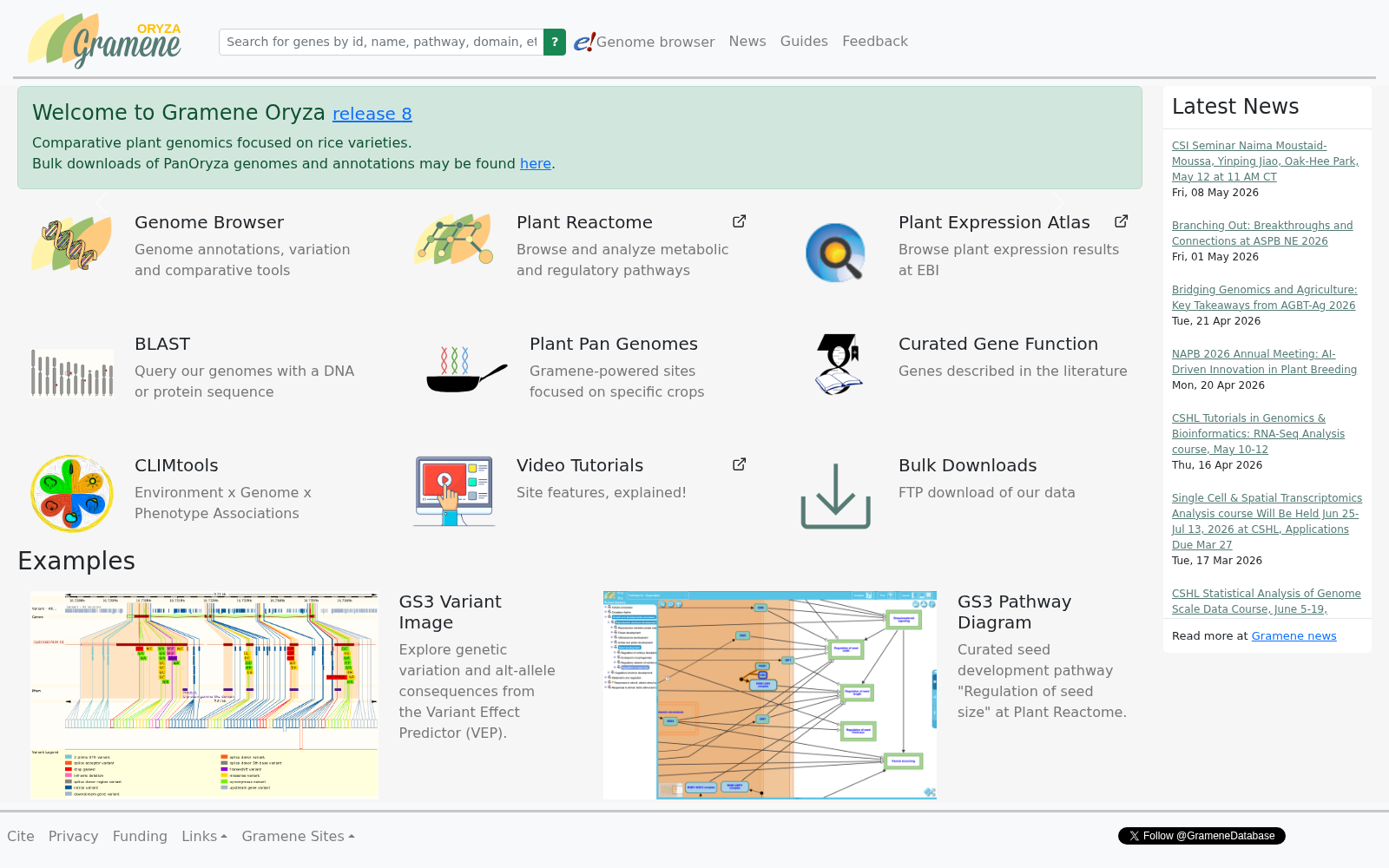
Task: Click external link icon beside Plant Expression Atlas
Action: point(1122,221)
